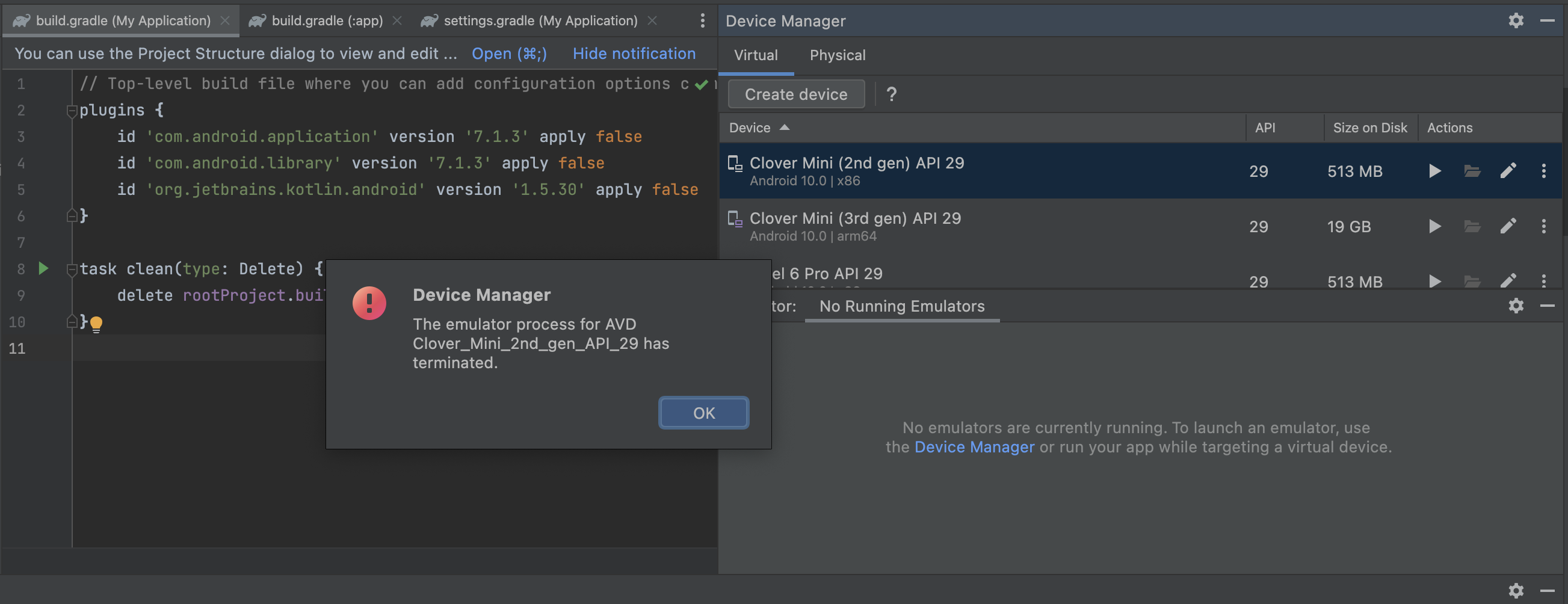Select the Clover Mini (2nd gen) API 29 row
Image resolution: width=1568 pixels, height=604 pixels.
pos(1140,171)
